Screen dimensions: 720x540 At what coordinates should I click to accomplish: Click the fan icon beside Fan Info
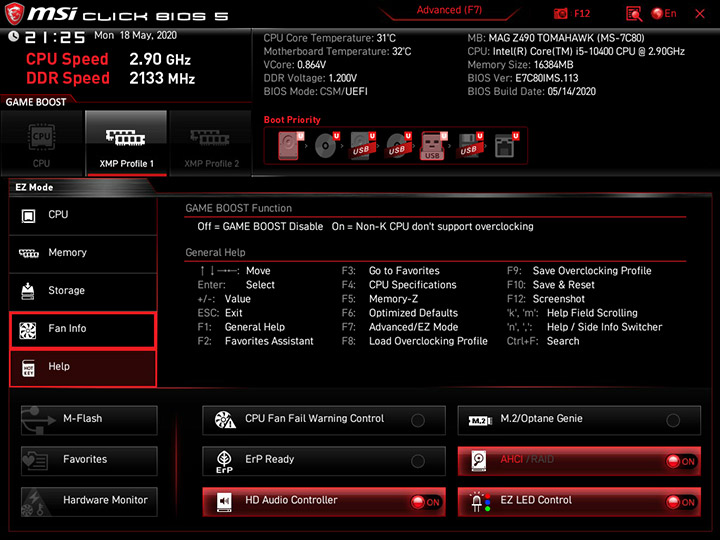[x=28, y=330]
